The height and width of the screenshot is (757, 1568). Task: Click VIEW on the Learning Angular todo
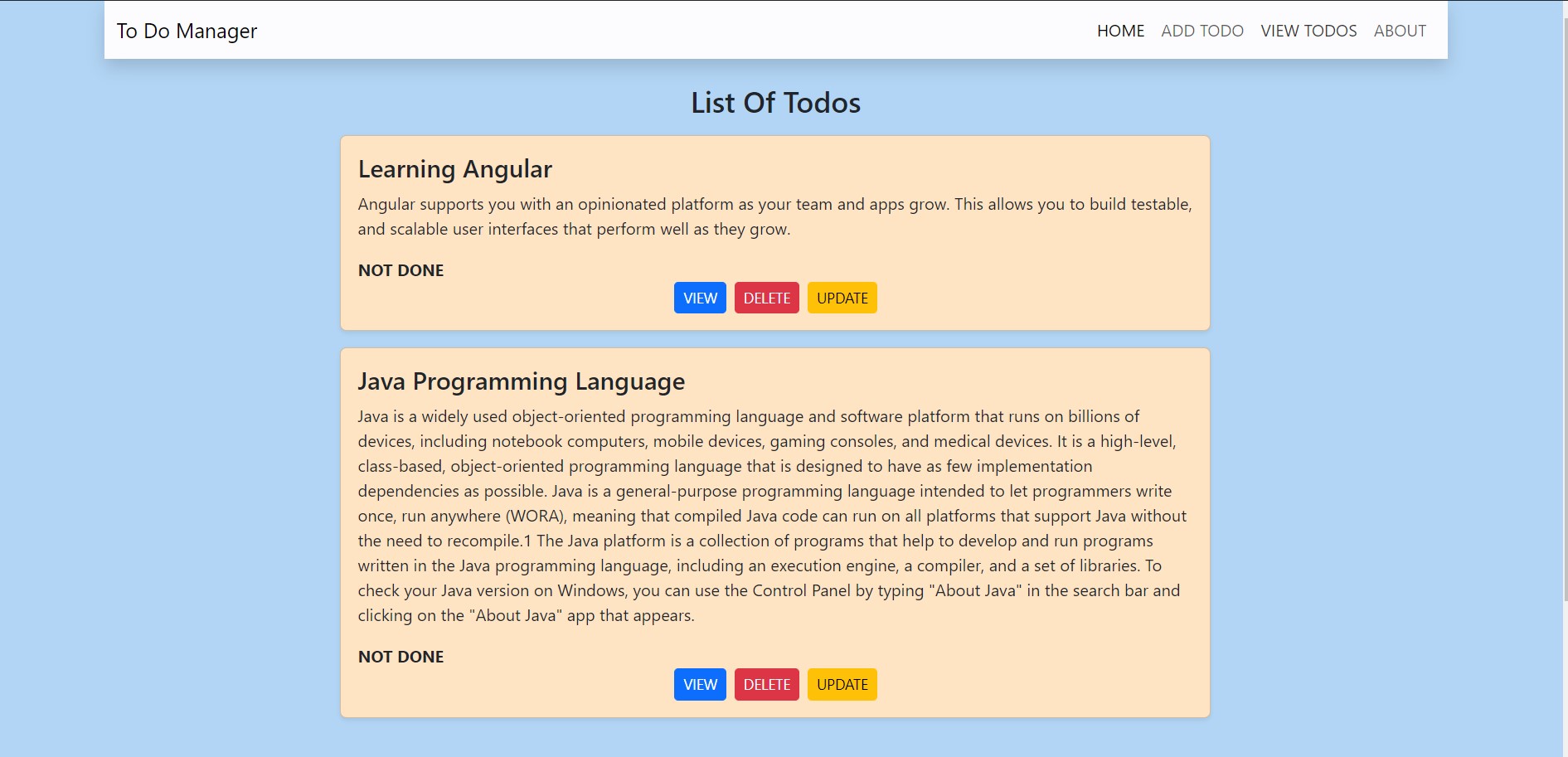click(699, 298)
